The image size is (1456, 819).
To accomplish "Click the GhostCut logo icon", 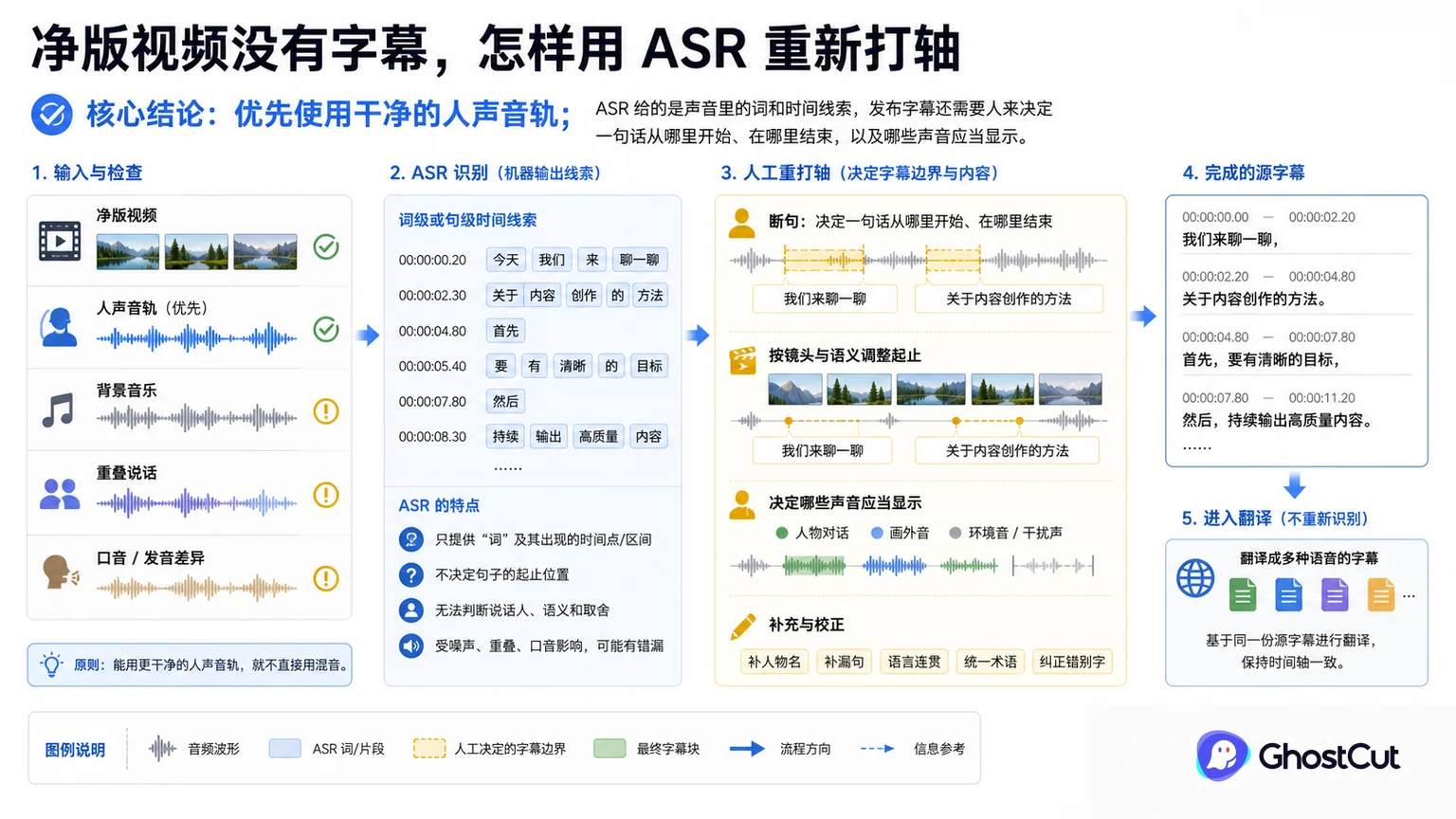I will (x=1223, y=755).
